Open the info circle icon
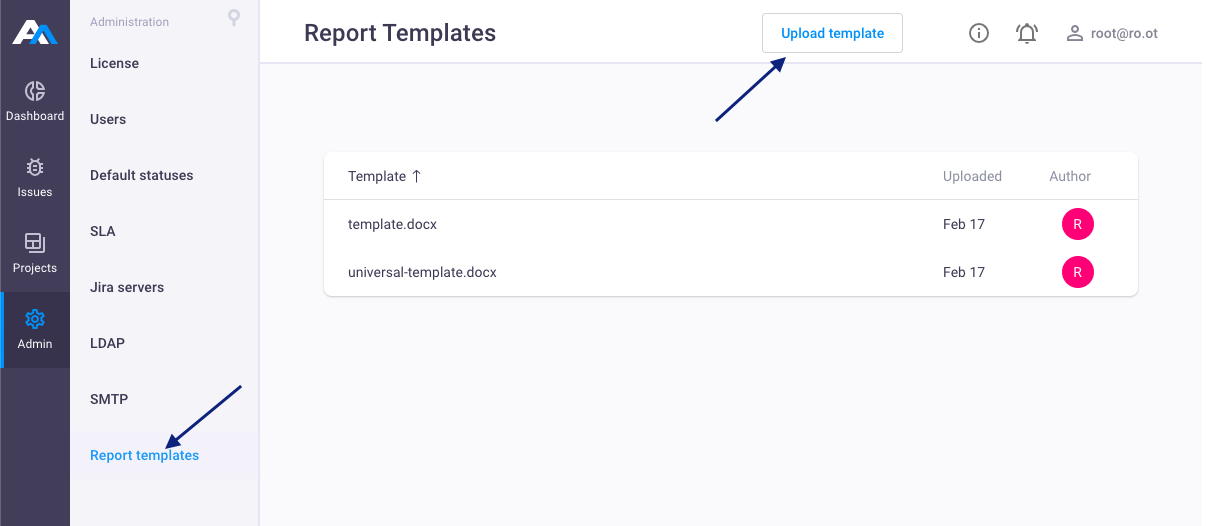The image size is (1213, 526). (979, 33)
